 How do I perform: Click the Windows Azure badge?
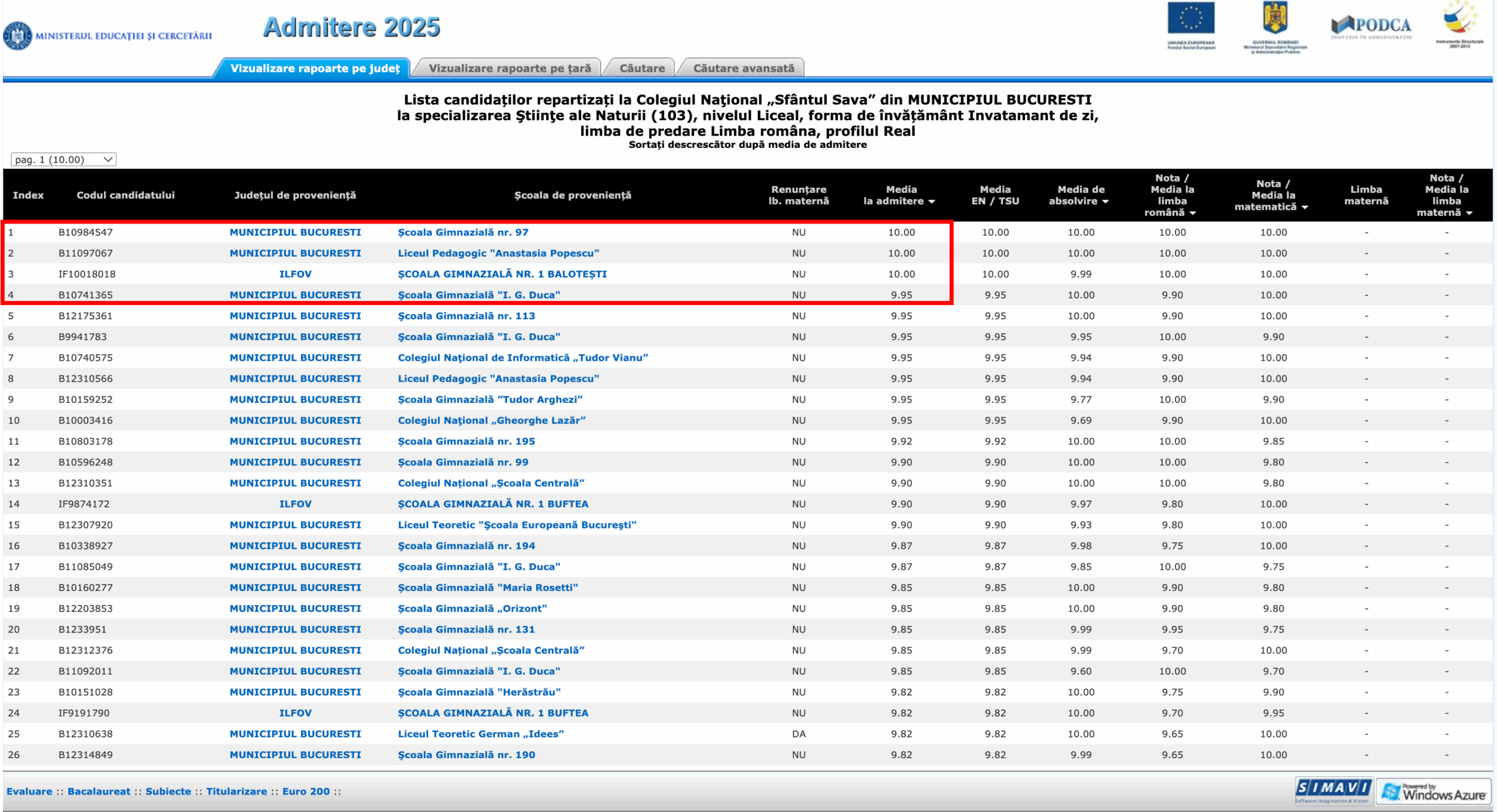tap(1433, 792)
